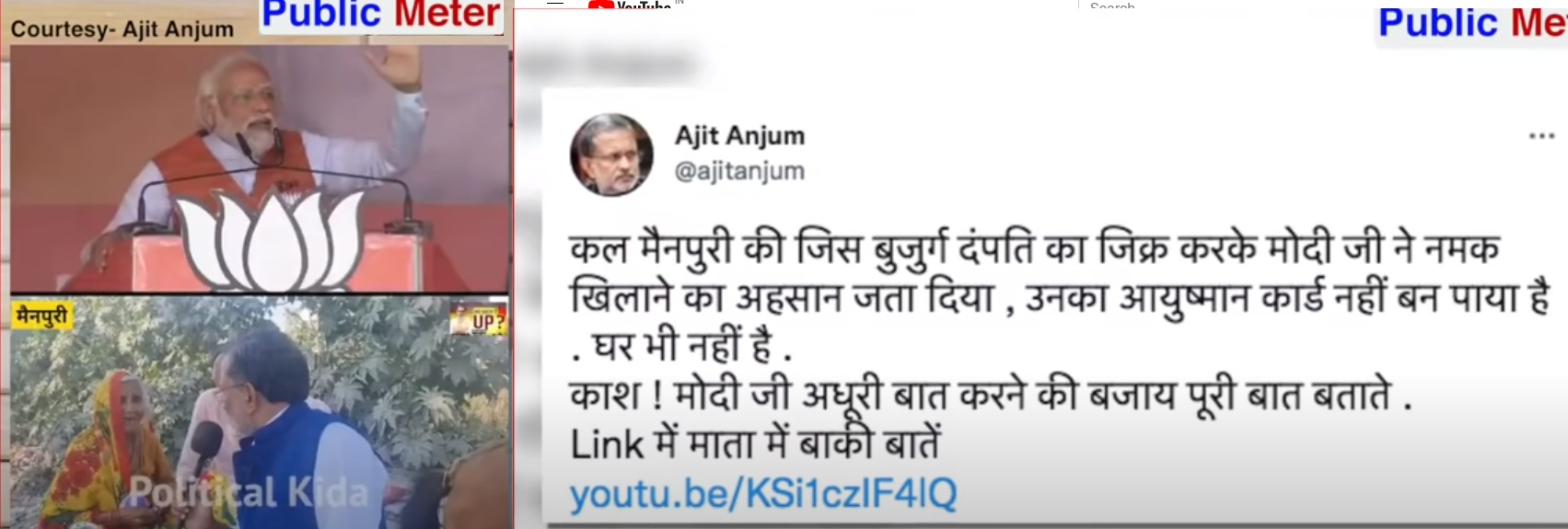
Task: Click the Hindi tweet text body
Action: pyautogui.click(x=1059, y=349)
